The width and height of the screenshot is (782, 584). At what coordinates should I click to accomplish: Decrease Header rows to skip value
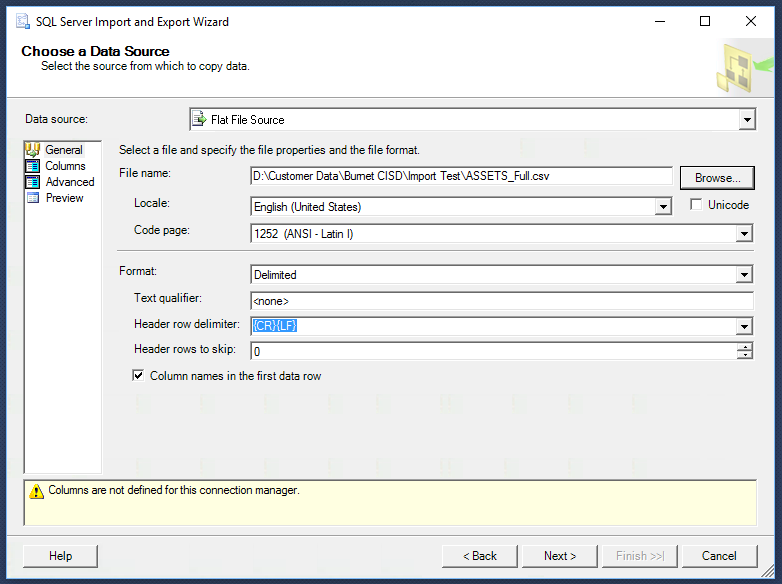[x=745, y=355]
